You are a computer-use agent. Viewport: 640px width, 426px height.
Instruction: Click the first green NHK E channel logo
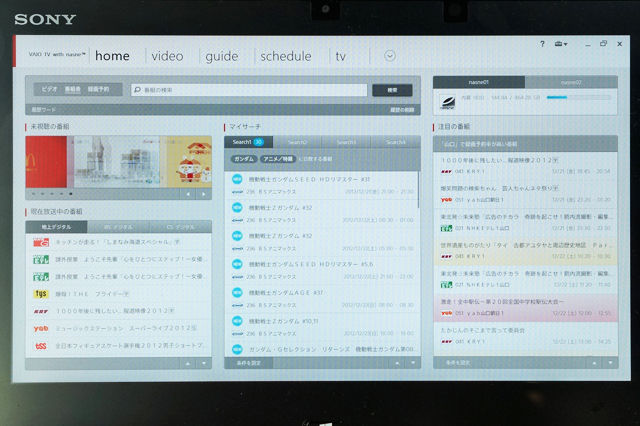pos(41,260)
